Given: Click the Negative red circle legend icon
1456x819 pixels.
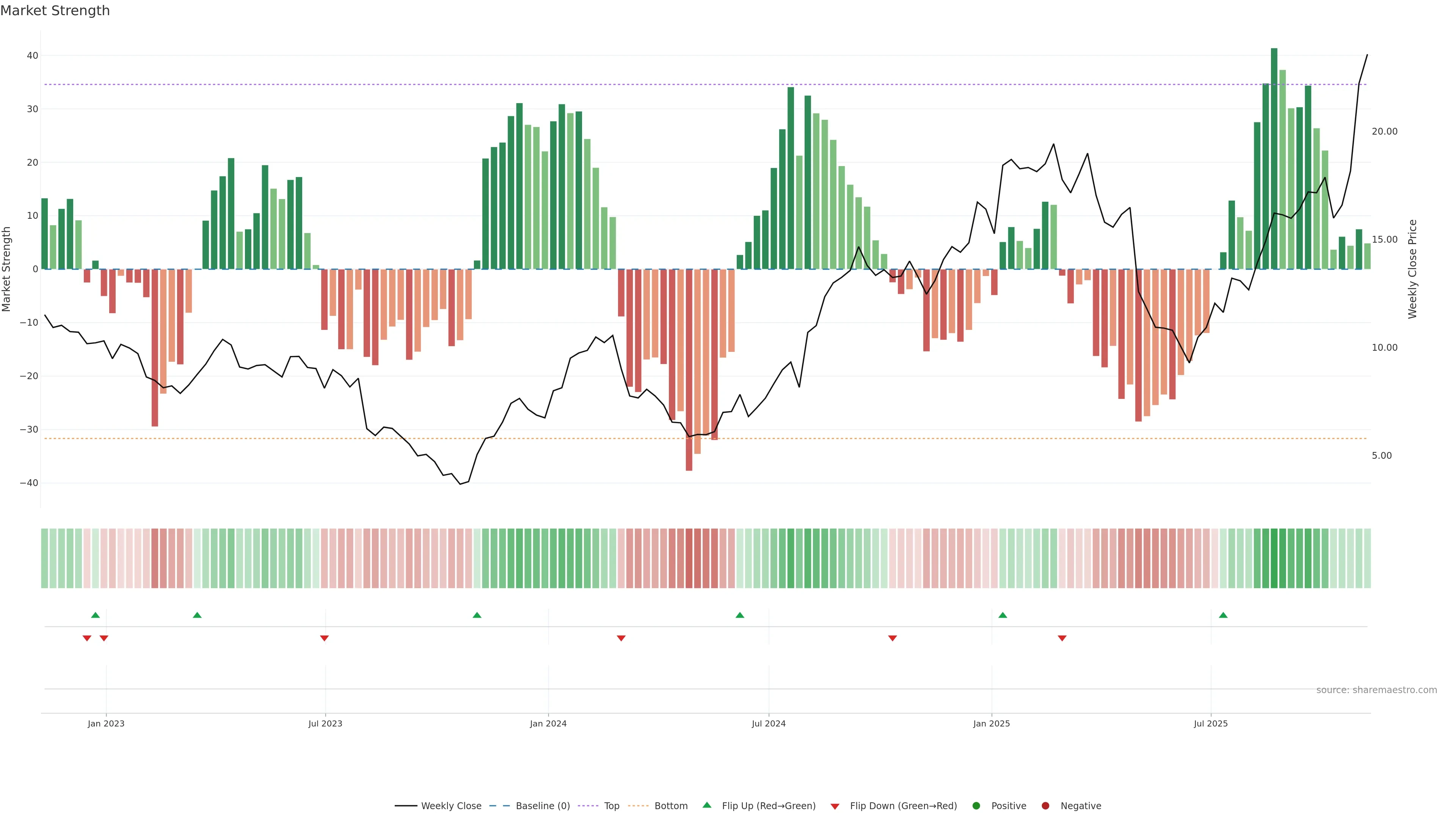Looking at the screenshot, I should tap(1045, 806).
